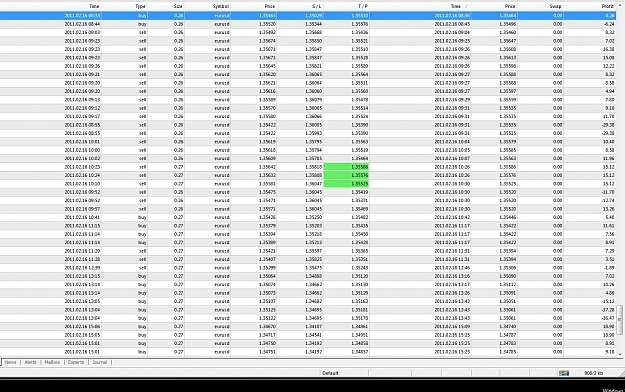Select open time 2011.02.16 12:39
Screen dimensions: 625x392
(83, 268)
